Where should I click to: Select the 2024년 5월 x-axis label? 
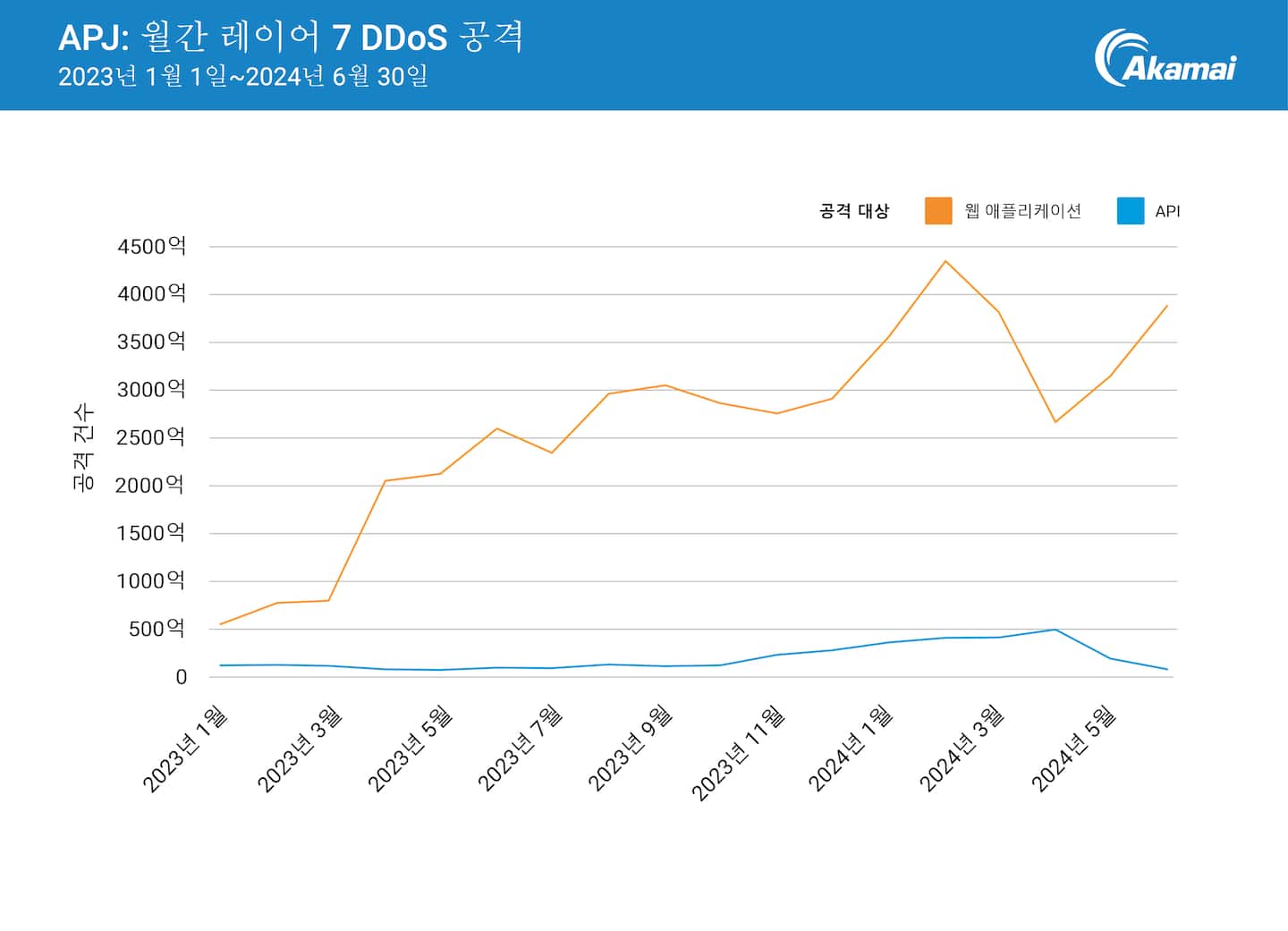pyautogui.click(x=1074, y=749)
